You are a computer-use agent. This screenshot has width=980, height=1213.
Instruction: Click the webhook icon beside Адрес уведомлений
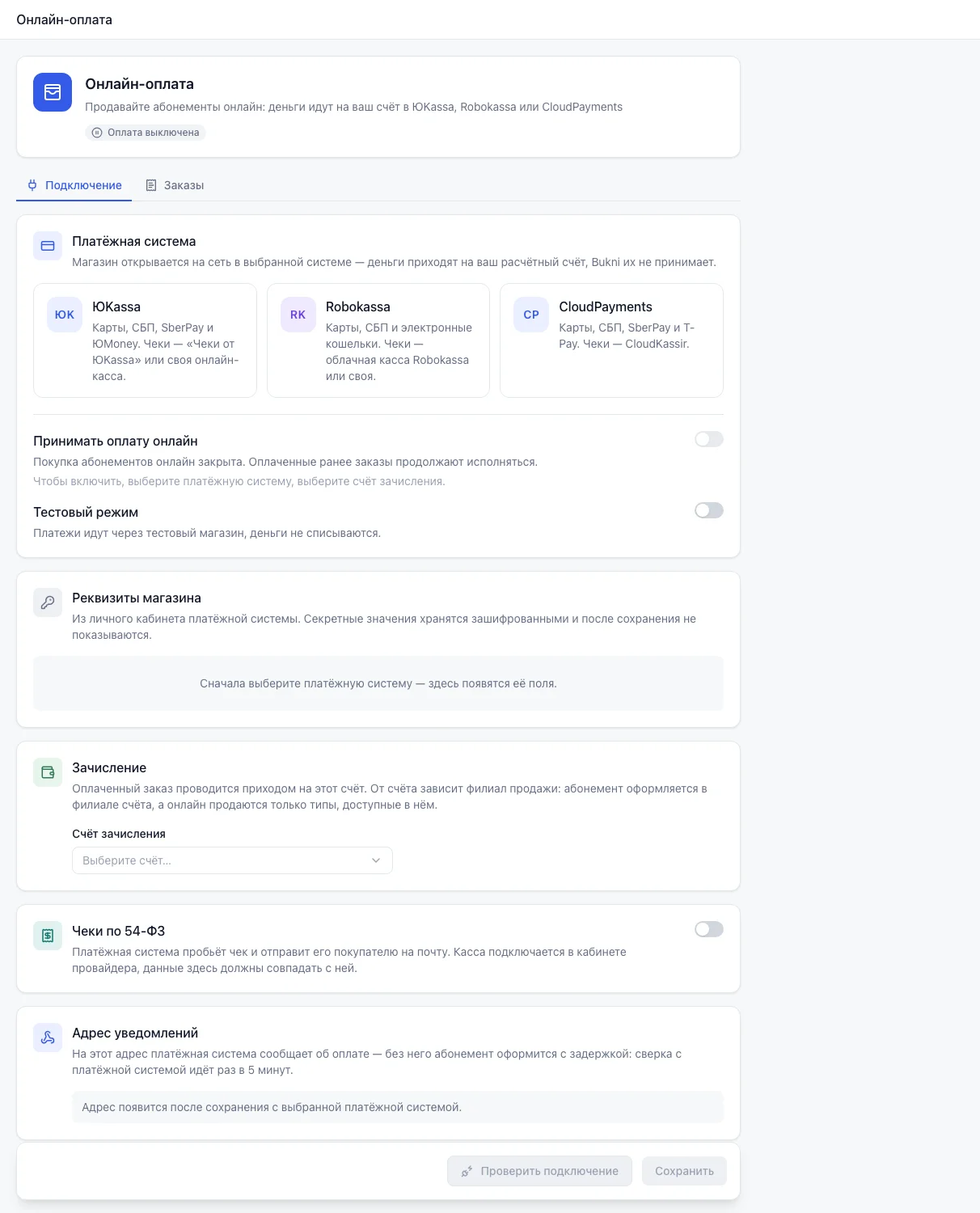tap(48, 1038)
